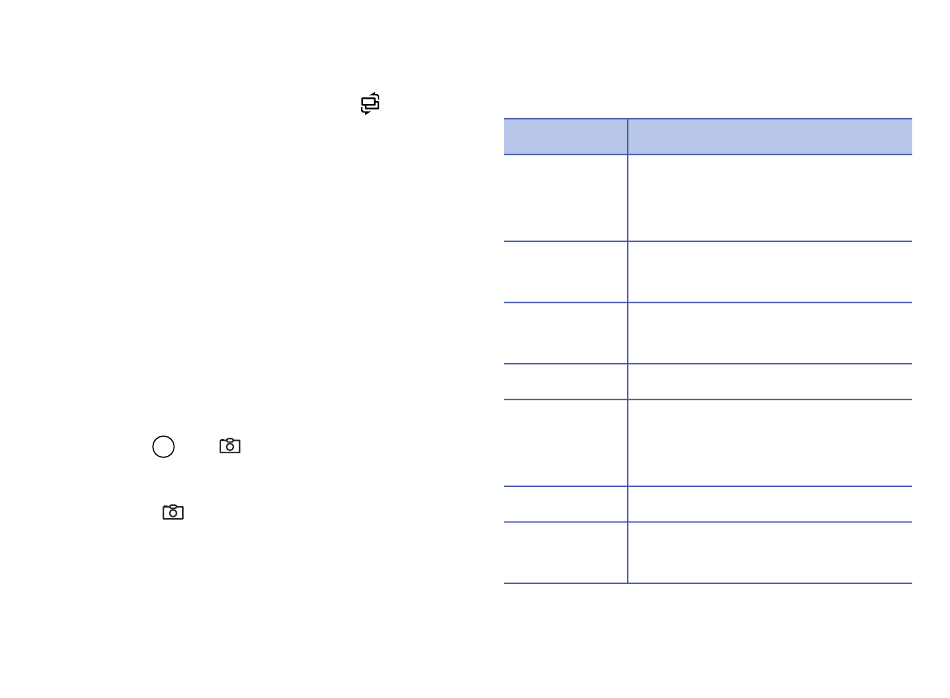Click the wide-column cell in the third table row
950x698 pixels.
[x=770, y=333]
